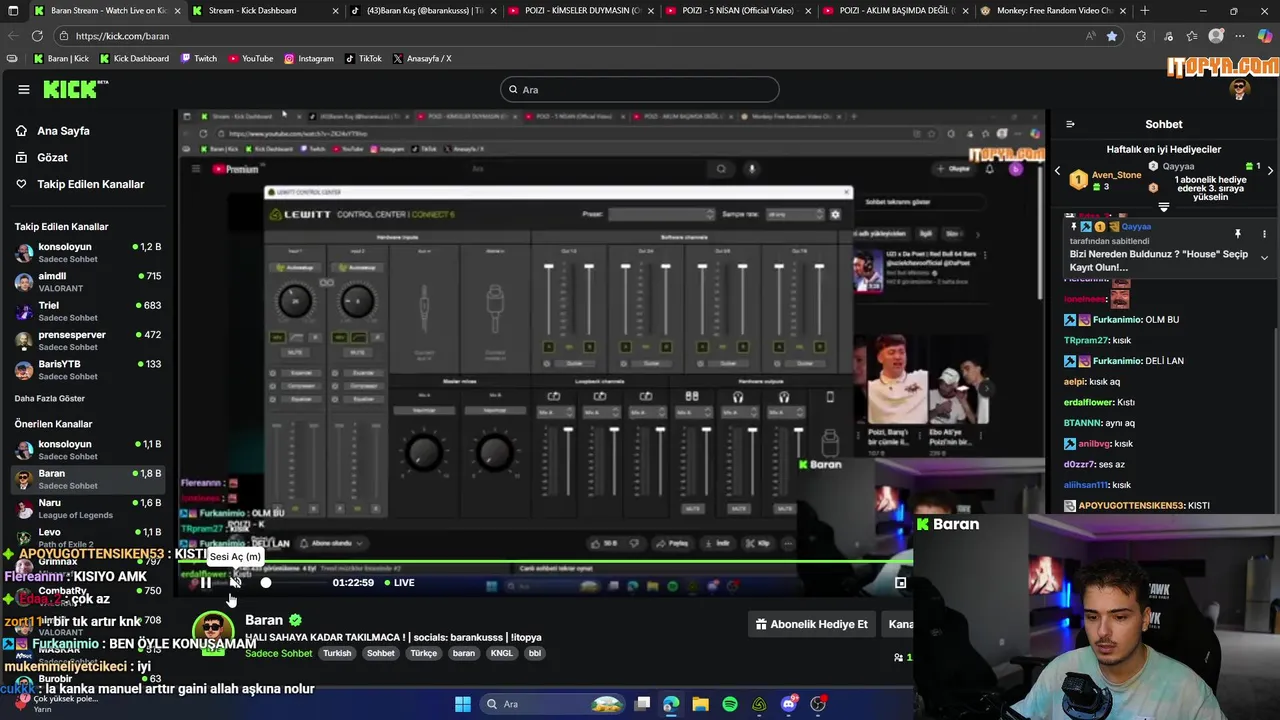
Task: Pause the live stream playback
Action: click(x=205, y=583)
